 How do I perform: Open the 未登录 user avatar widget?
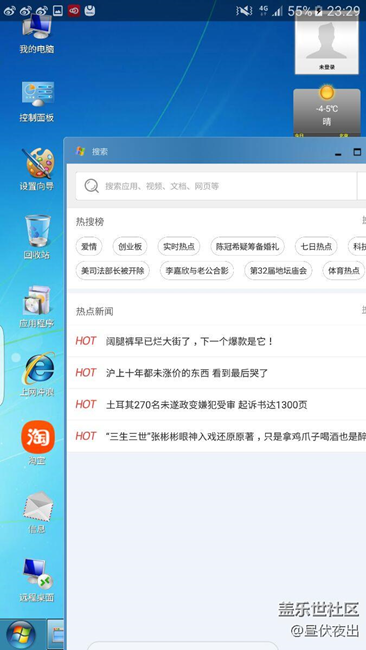[327, 45]
